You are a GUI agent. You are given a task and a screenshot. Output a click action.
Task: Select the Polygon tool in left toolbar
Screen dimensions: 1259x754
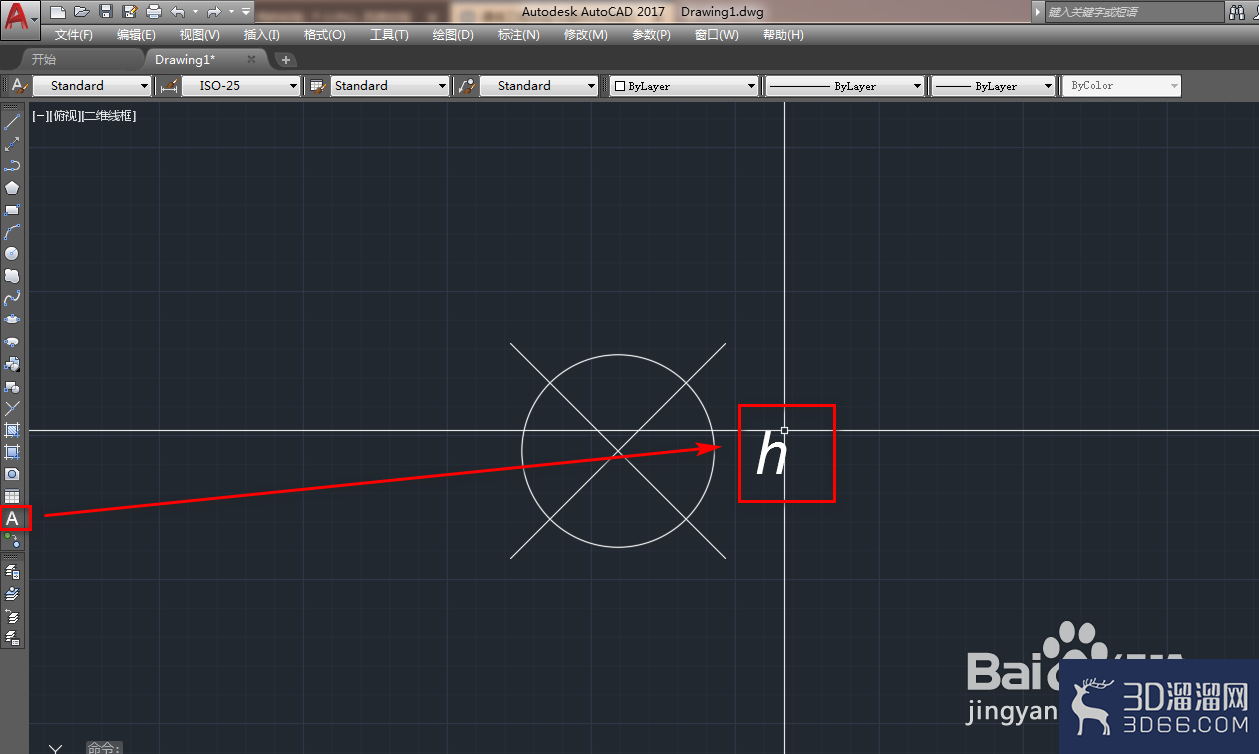(12, 188)
